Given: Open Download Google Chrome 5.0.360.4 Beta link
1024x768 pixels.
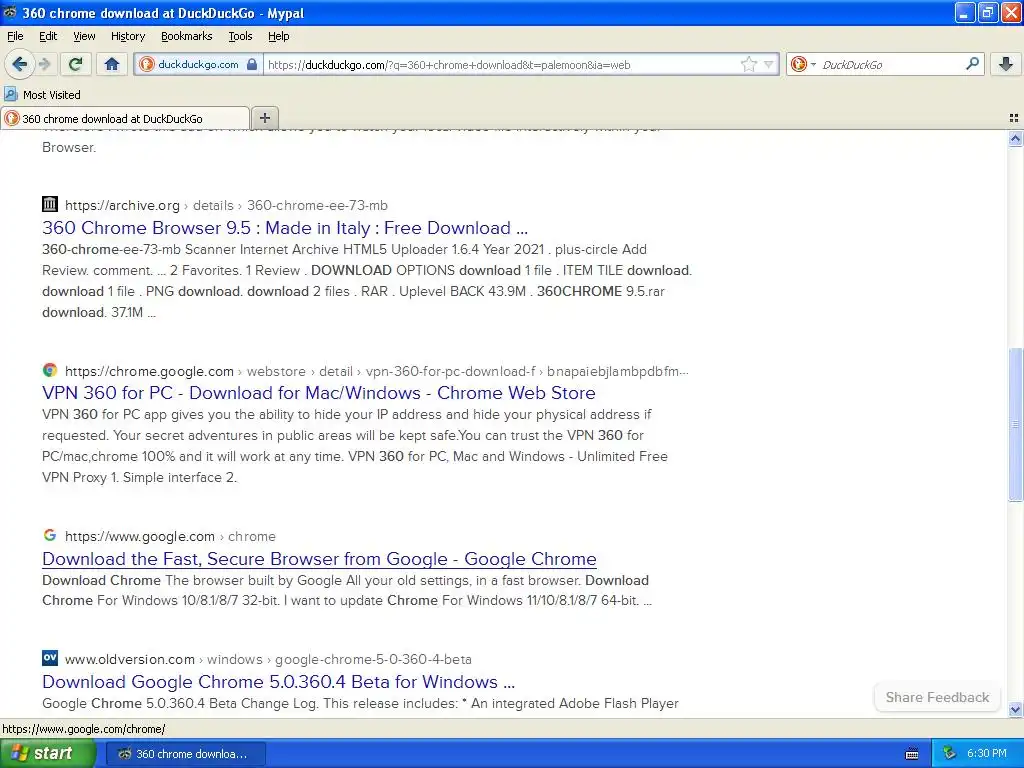Looking at the screenshot, I should pos(279,682).
